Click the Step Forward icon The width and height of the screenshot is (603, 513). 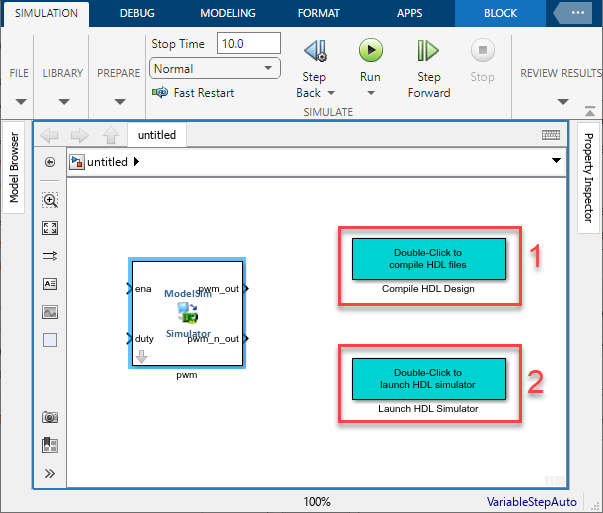click(x=428, y=50)
